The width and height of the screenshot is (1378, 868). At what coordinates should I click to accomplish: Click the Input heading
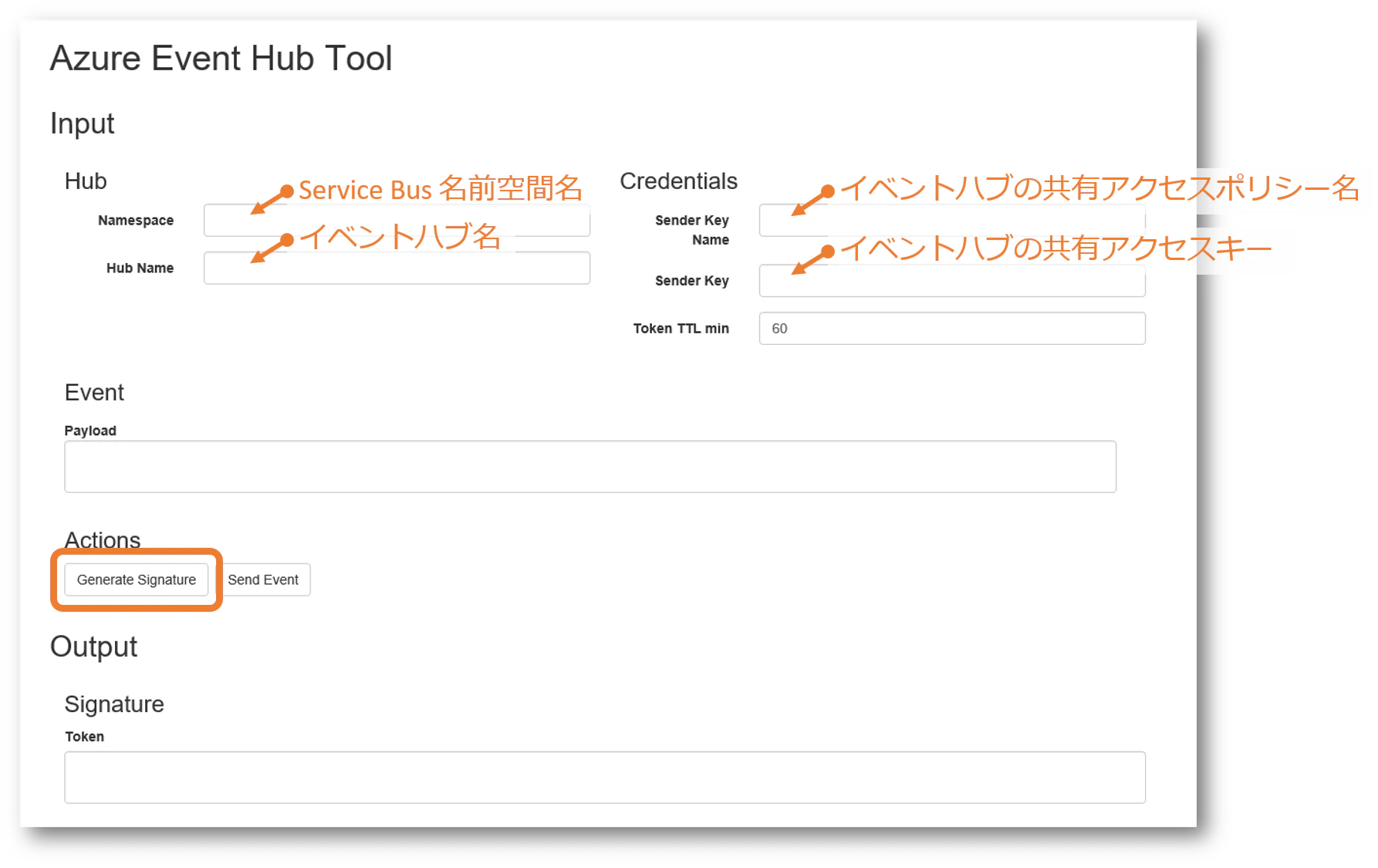pyautogui.click(x=82, y=124)
